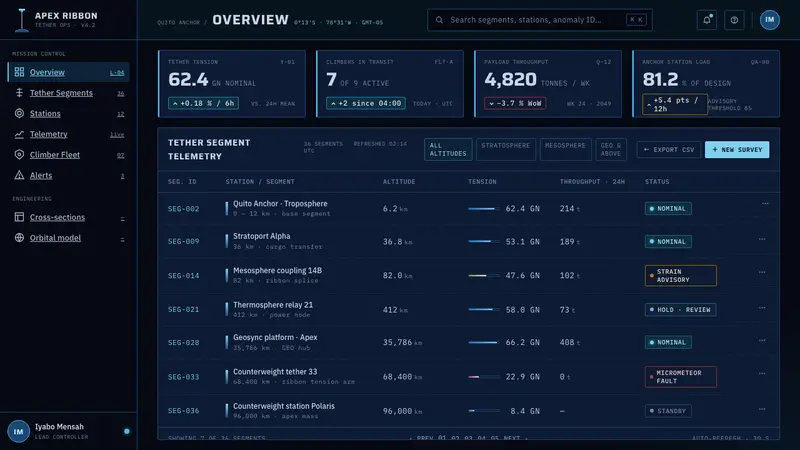Open segment SEG-036 link
The height and width of the screenshot is (450, 800).
[183, 411]
